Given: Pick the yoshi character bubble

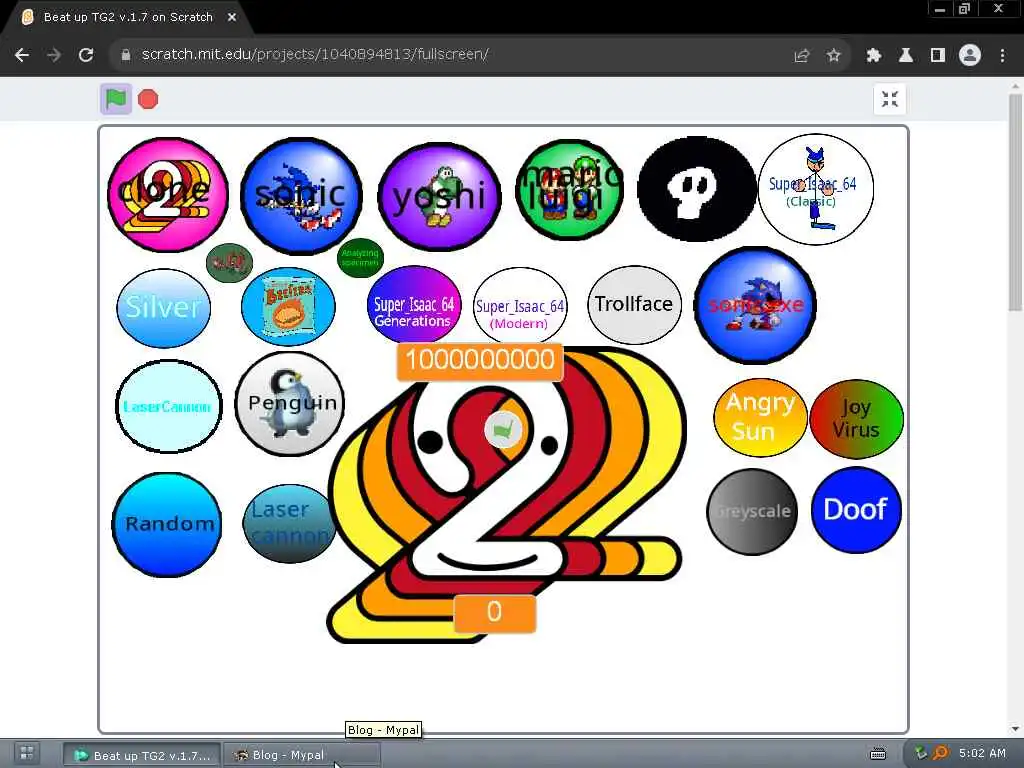Looking at the screenshot, I should click(440, 197).
